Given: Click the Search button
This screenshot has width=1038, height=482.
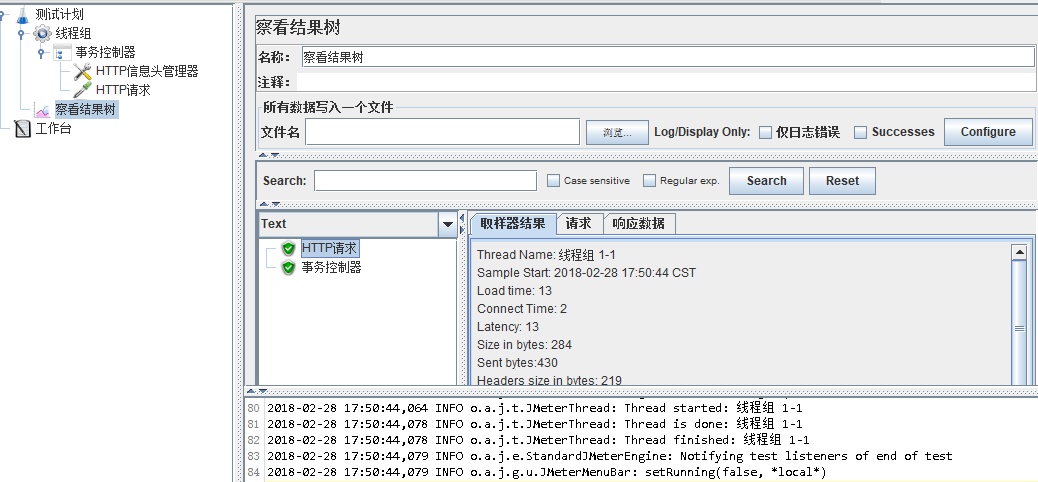Looking at the screenshot, I should [x=767, y=181].
